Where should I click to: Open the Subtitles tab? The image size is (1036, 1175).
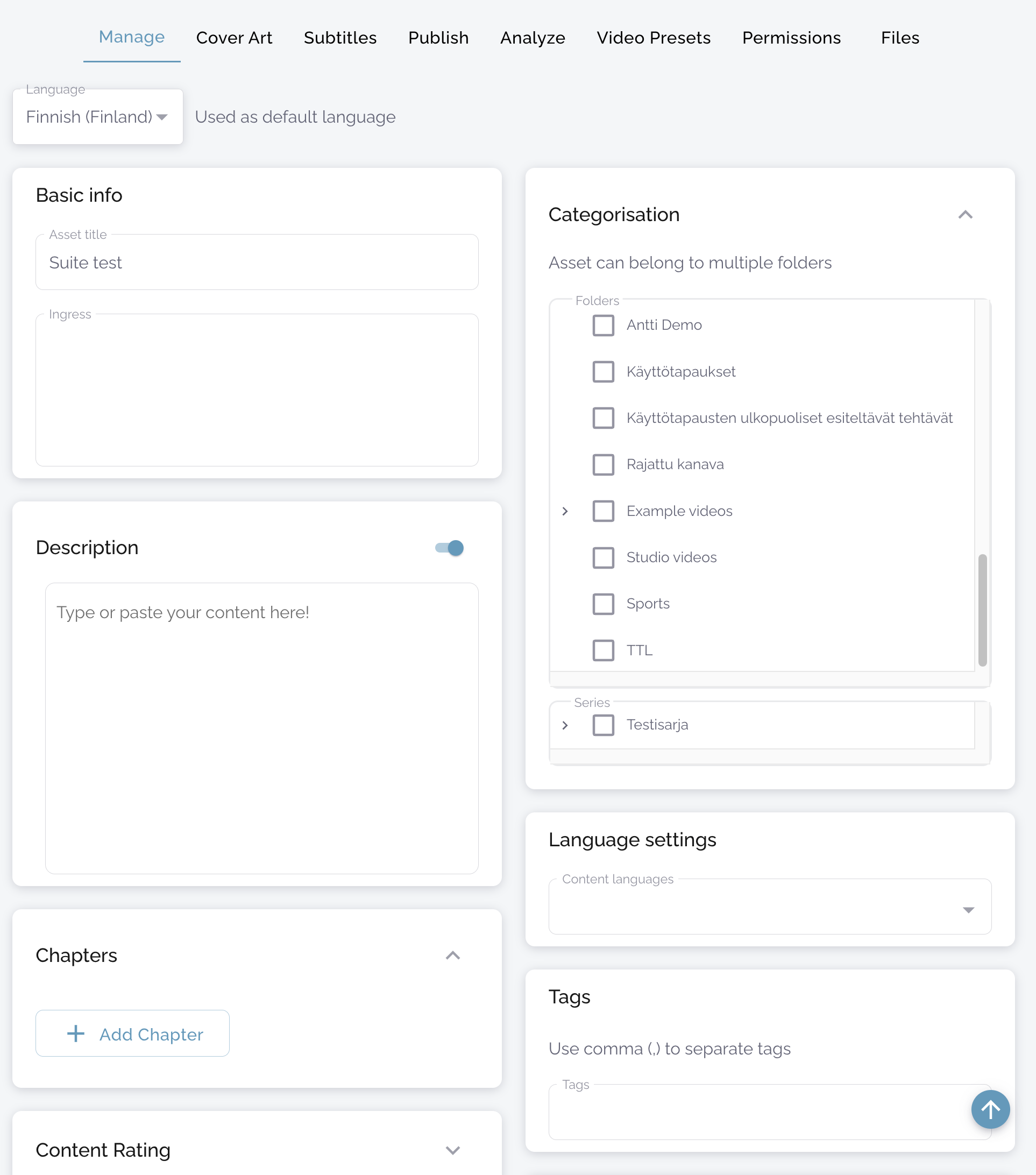(339, 38)
